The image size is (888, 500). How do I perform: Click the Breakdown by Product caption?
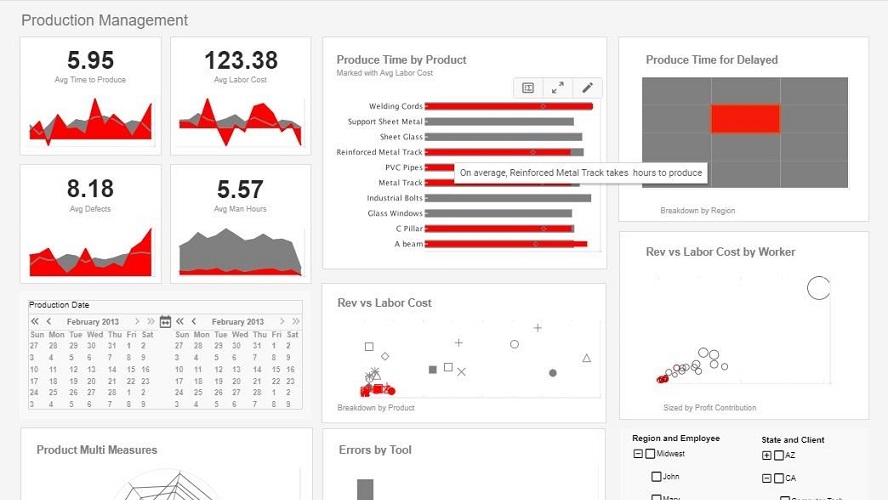point(376,408)
